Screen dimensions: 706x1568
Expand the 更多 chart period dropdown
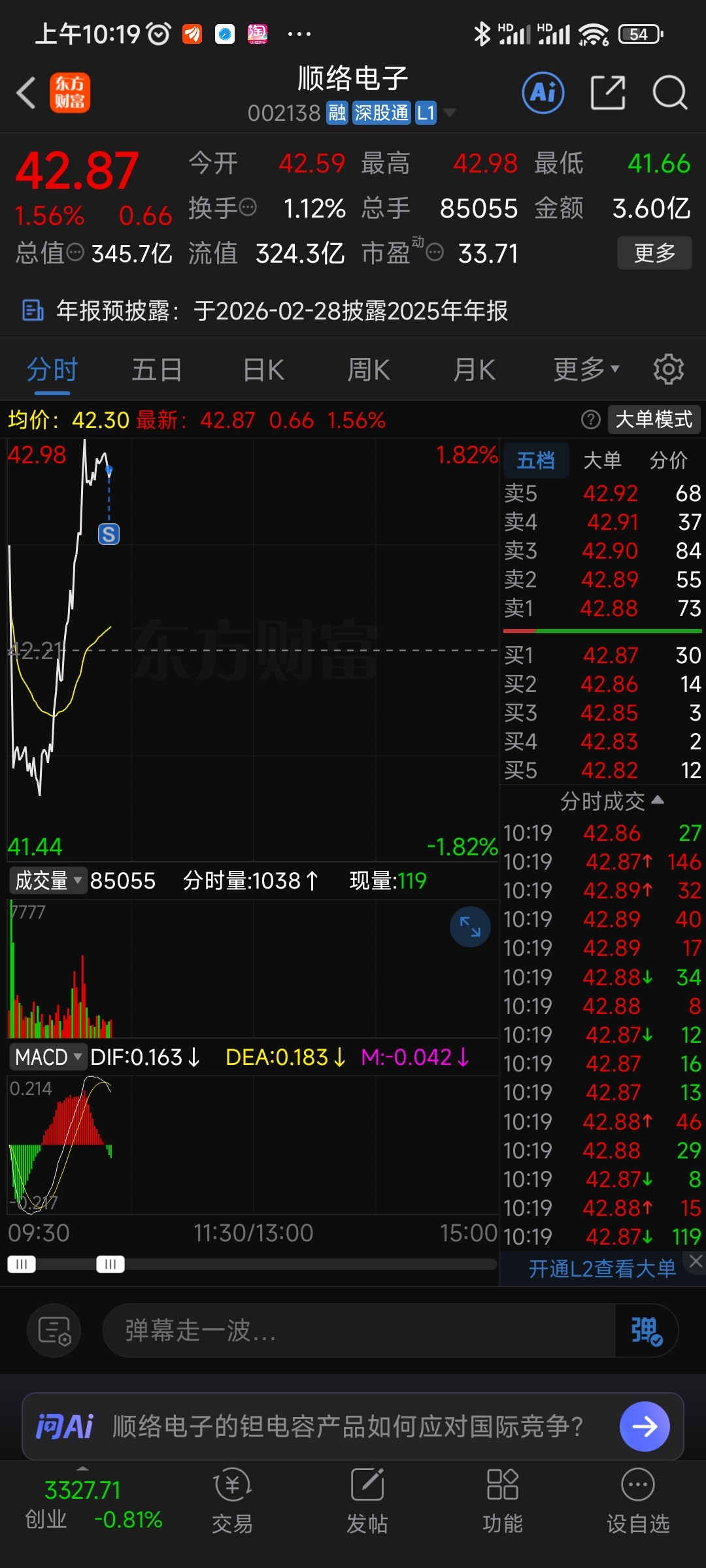(x=586, y=370)
